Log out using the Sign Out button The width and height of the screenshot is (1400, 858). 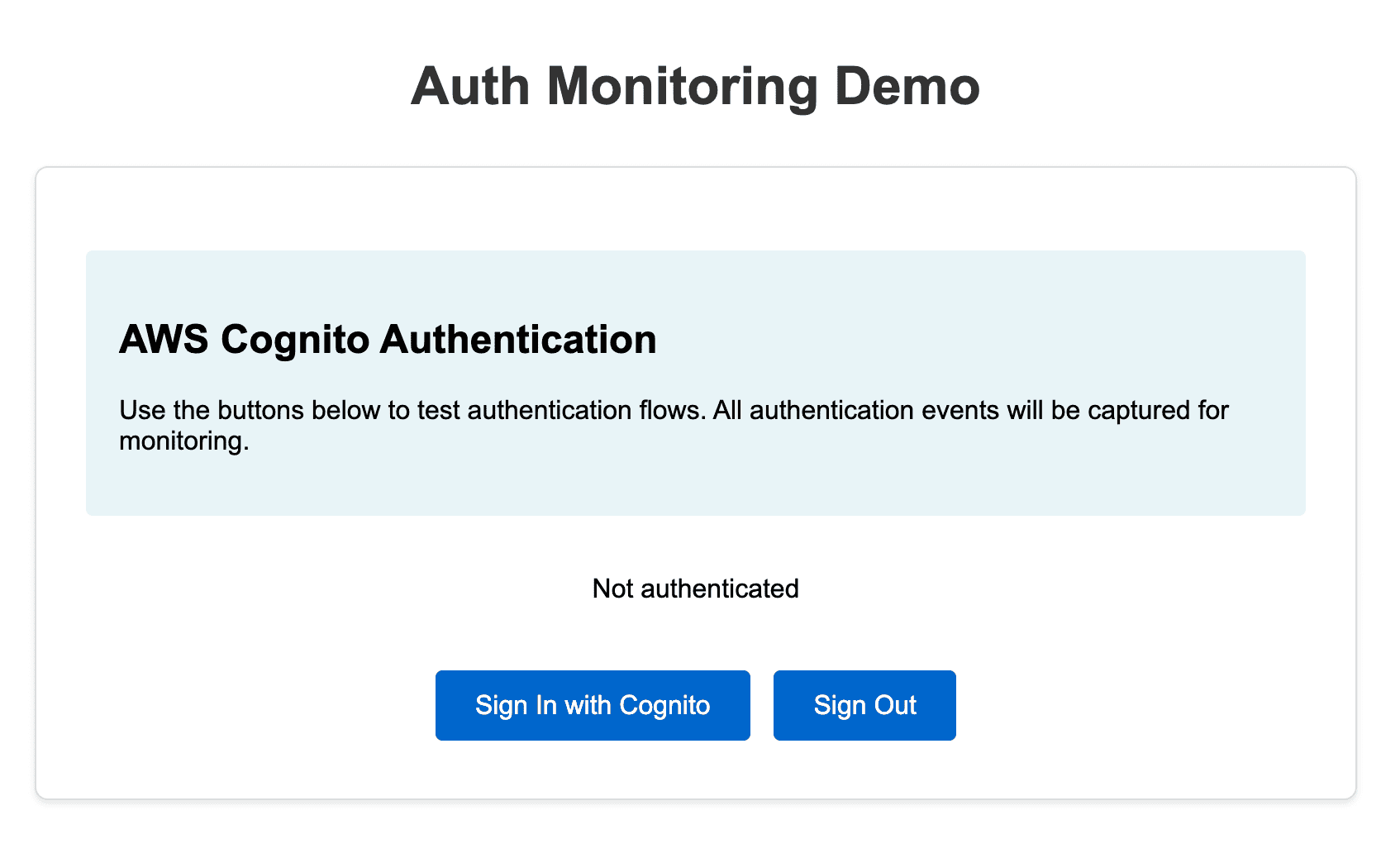point(864,705)
